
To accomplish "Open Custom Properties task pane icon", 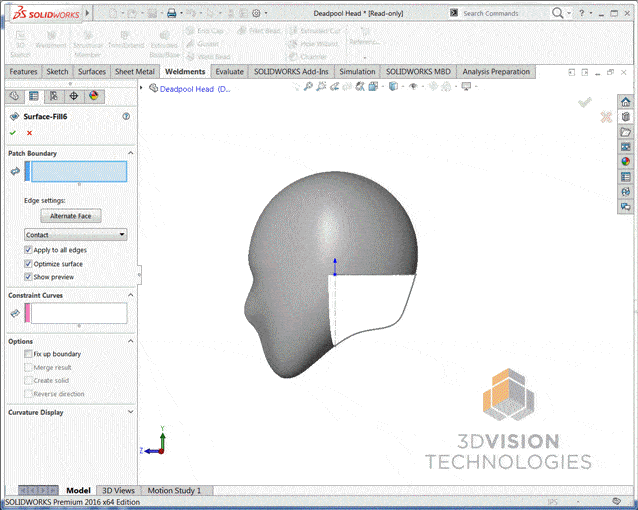I will click(625, 177).
